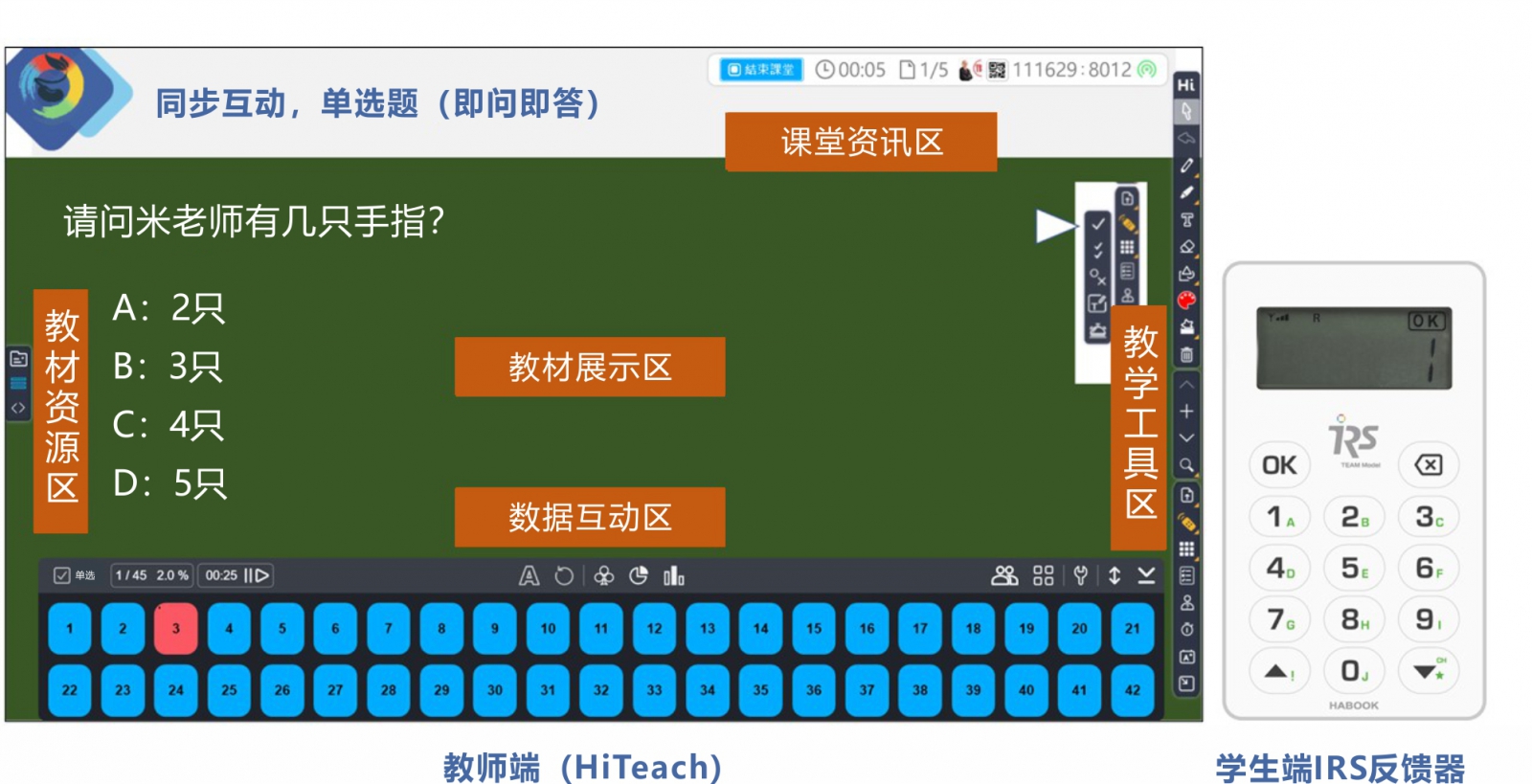Image resolution: width=1532 pixels, height=784 pixels.
Task: Collapse the student response panel
Action: (1146, 575)
